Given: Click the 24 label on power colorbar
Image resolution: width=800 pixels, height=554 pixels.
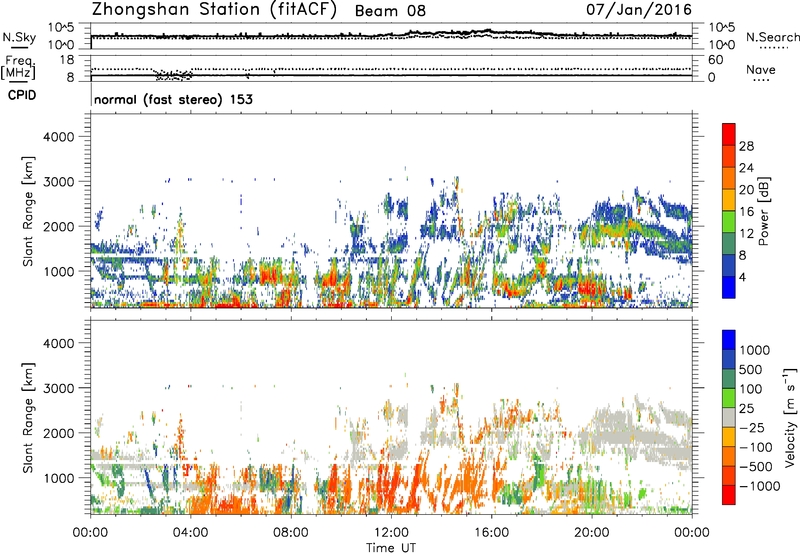Looking at the screenshot, I should click(746, 168).
